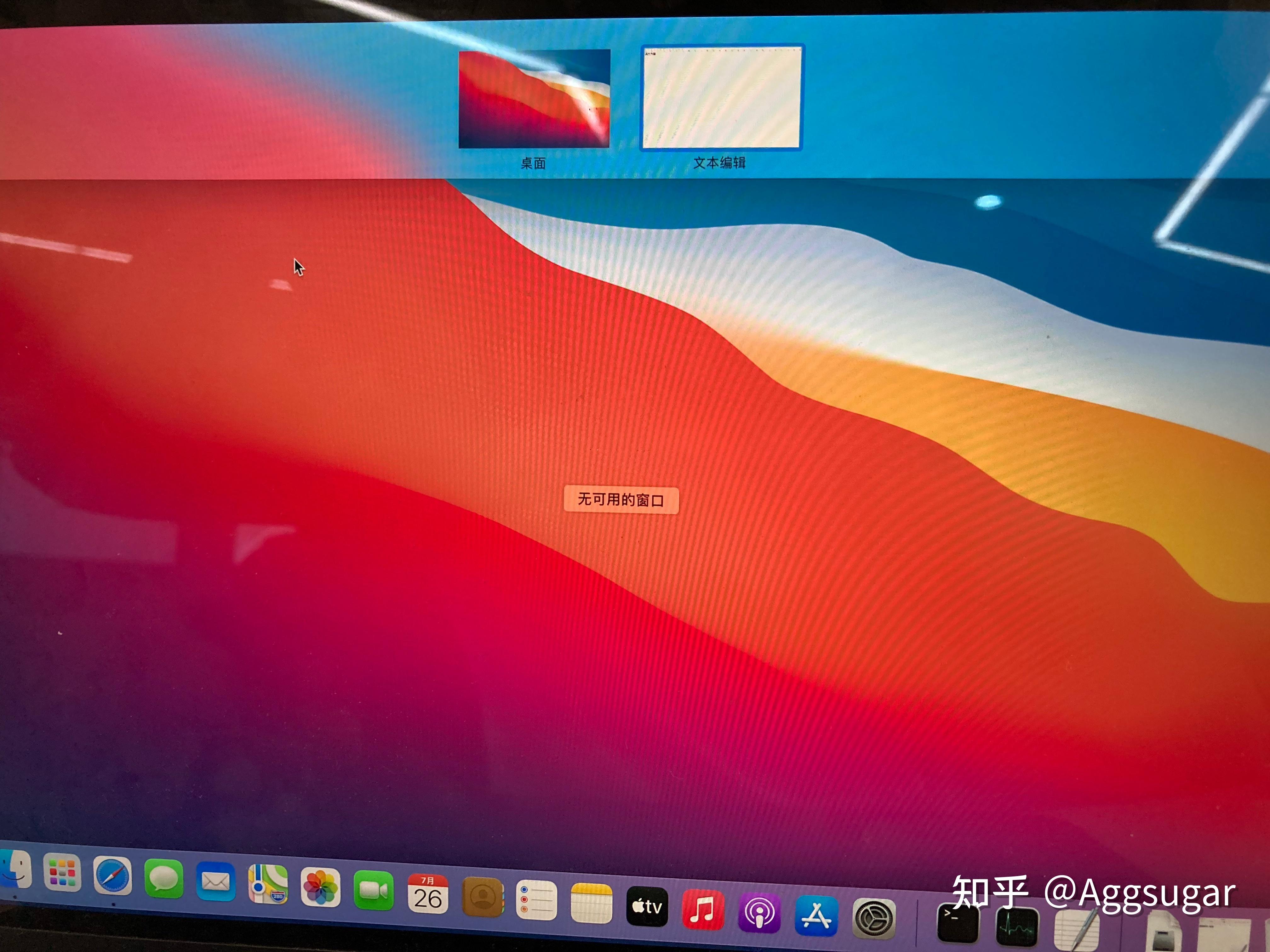This screenshot has height=952, width=1270.
Task: Open the Calendar showing 7月 26
Action: tap(428, 894)
